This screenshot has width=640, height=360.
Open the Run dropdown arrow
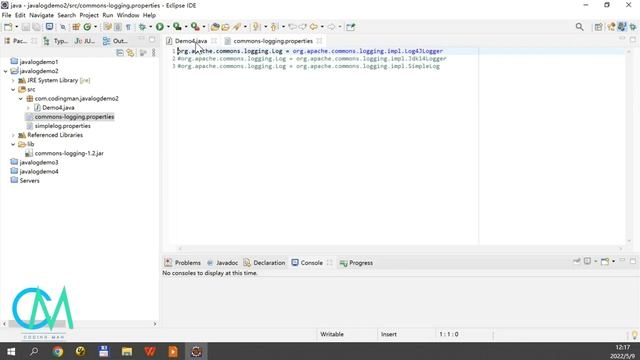coord(168,27)
